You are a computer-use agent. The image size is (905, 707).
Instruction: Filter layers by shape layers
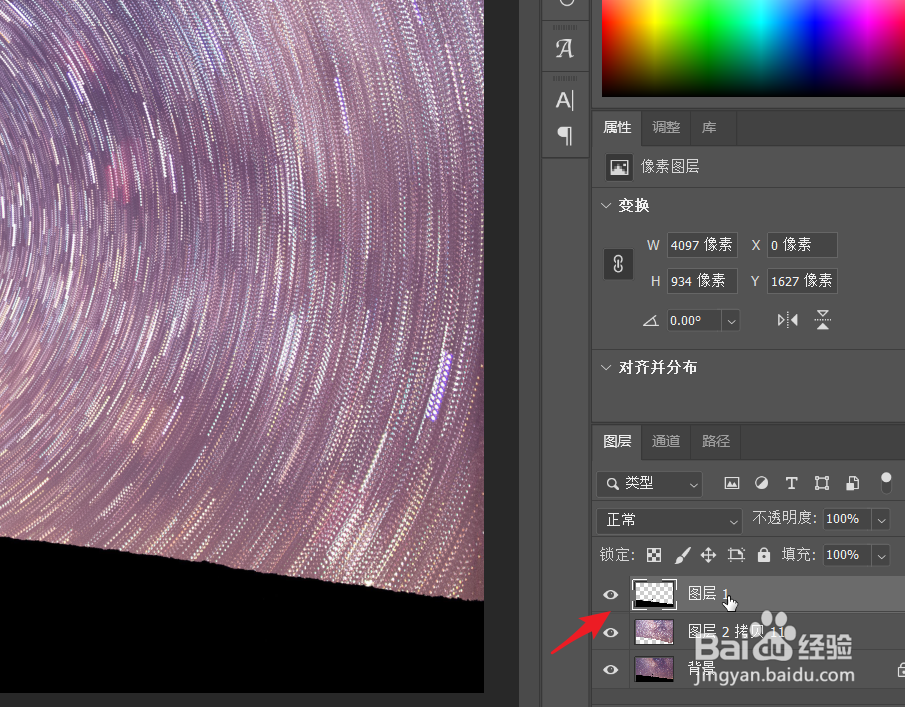[x=822, y=483]
